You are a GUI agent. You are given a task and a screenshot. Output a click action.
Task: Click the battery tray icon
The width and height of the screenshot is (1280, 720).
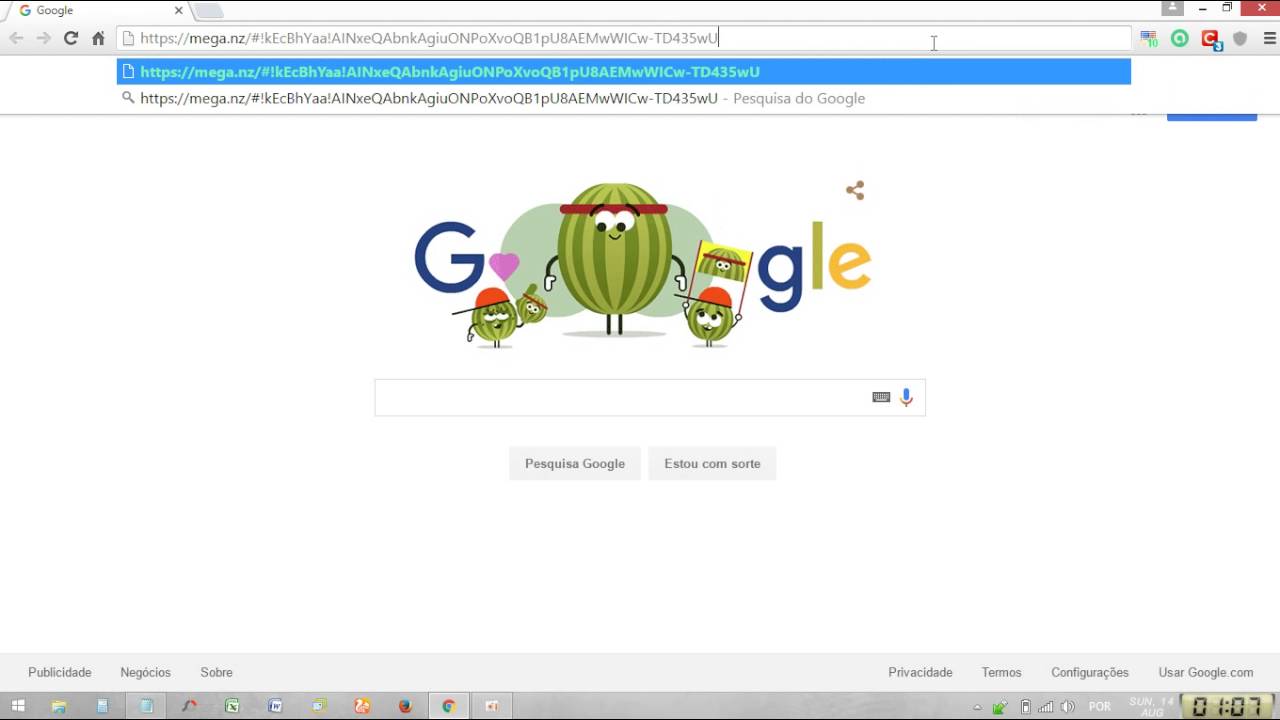click(1025, 707)
